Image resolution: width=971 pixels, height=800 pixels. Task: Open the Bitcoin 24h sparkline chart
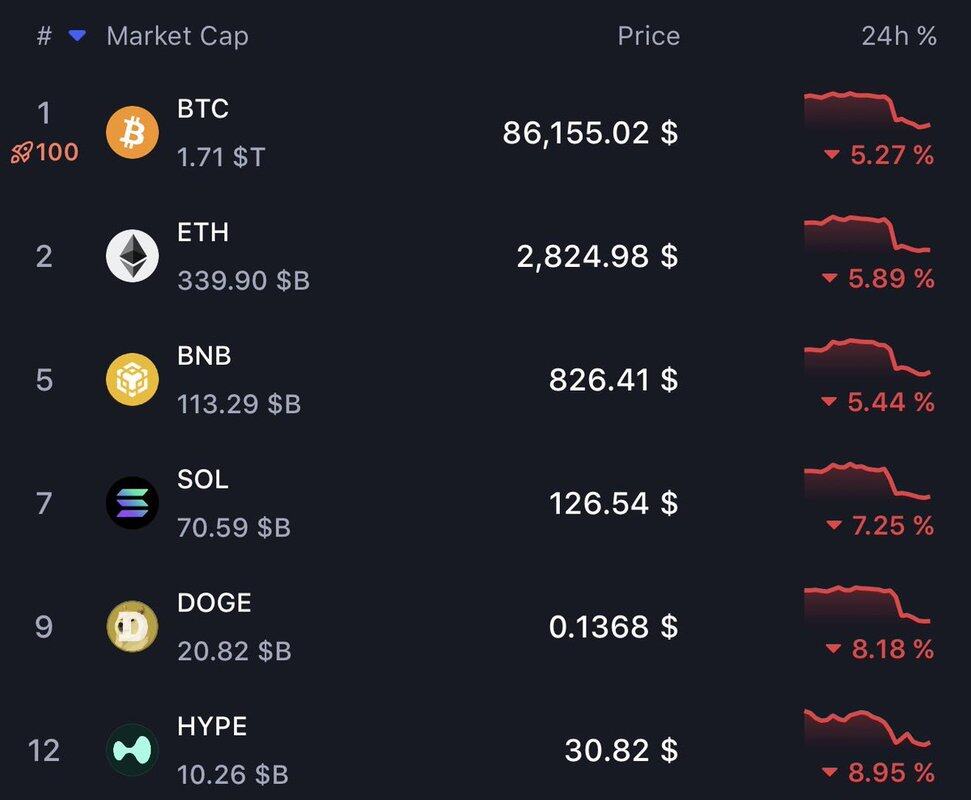click(x=867, y=111)
